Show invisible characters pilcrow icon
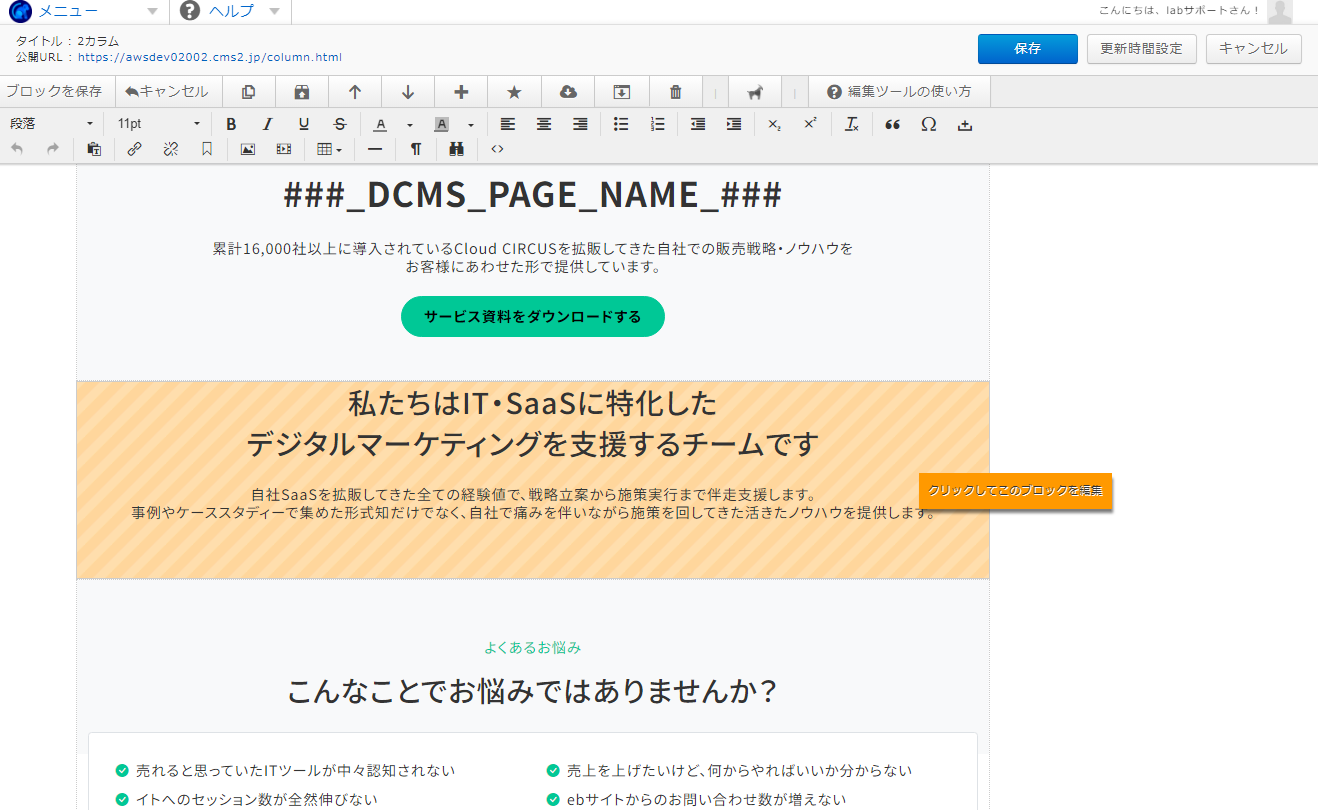Screen dimensions: 1318x810 (416, 149)
